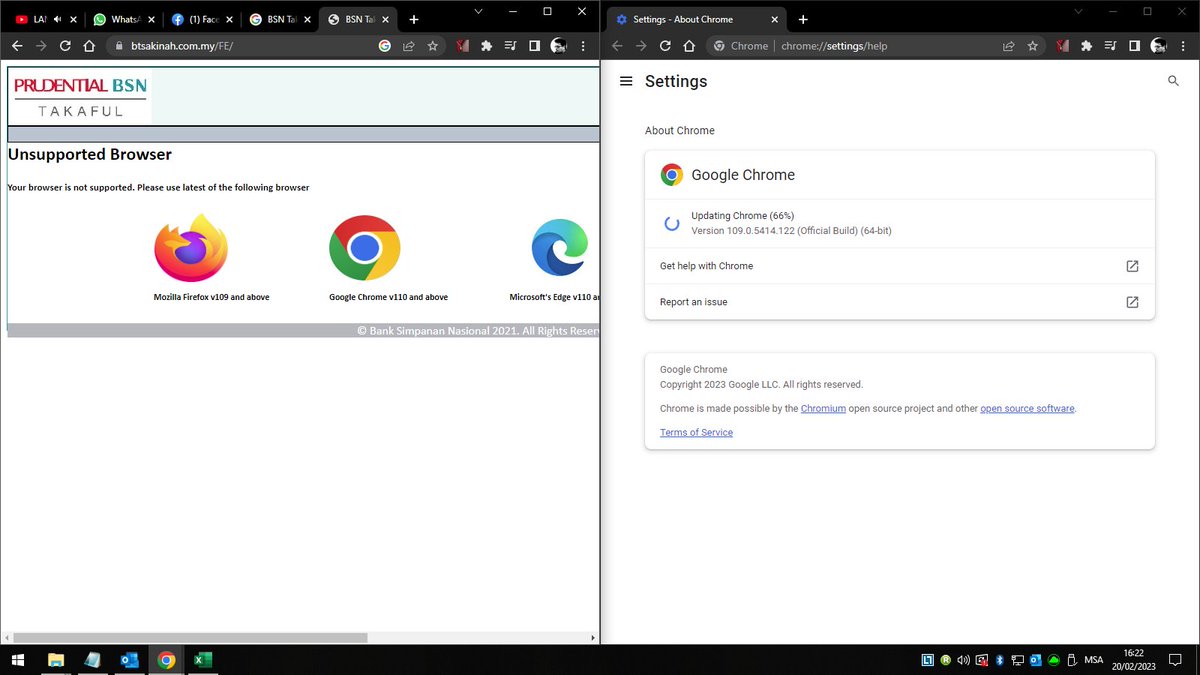This screenshot has height=675, width=1200.
Task: Share the chrome://settings/help page
Action: point(1009,46)
